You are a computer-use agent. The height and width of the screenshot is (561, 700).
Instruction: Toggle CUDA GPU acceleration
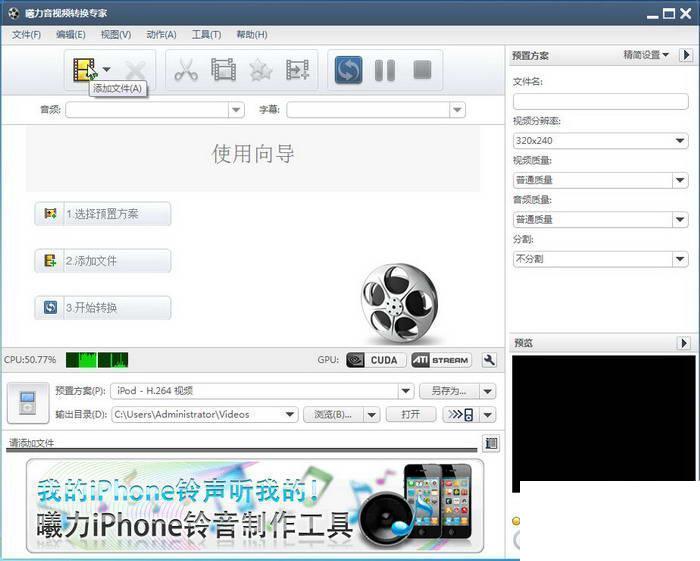(376, 360)
